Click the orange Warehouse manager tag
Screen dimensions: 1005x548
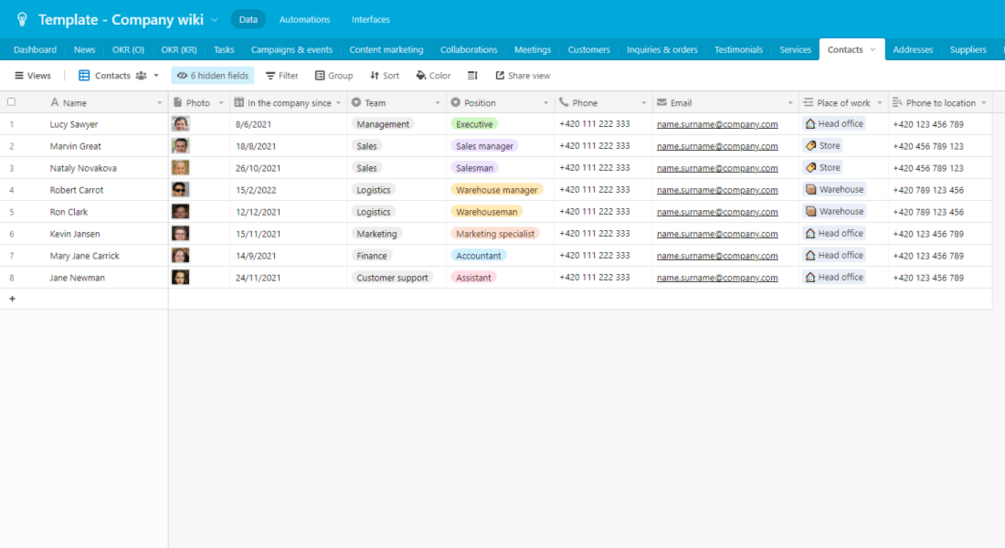click(x=497, y=190)
